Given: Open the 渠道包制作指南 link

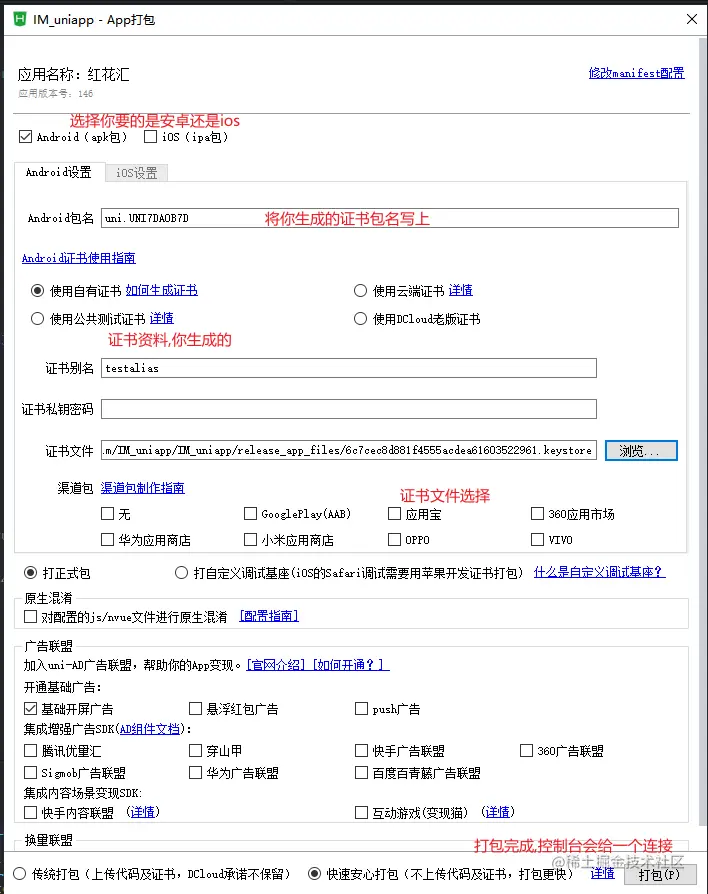Looking at the screenshot, I should point(143,488).
